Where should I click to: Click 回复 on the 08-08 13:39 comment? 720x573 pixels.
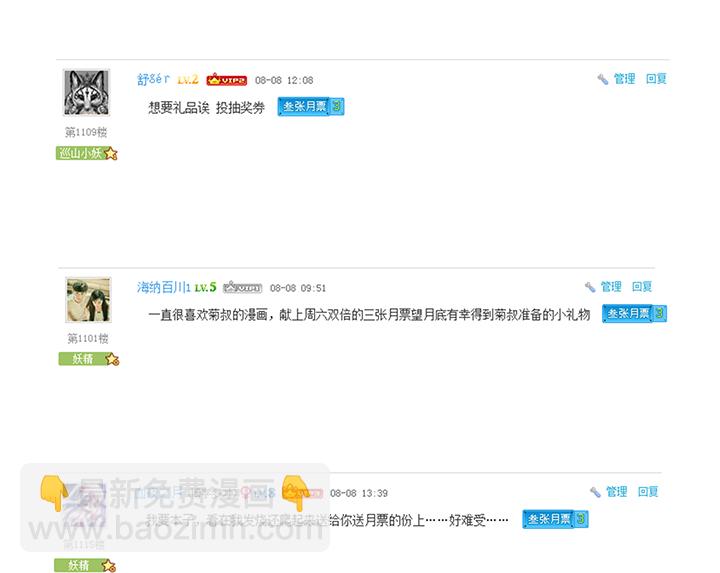click(x=648, y=492)
